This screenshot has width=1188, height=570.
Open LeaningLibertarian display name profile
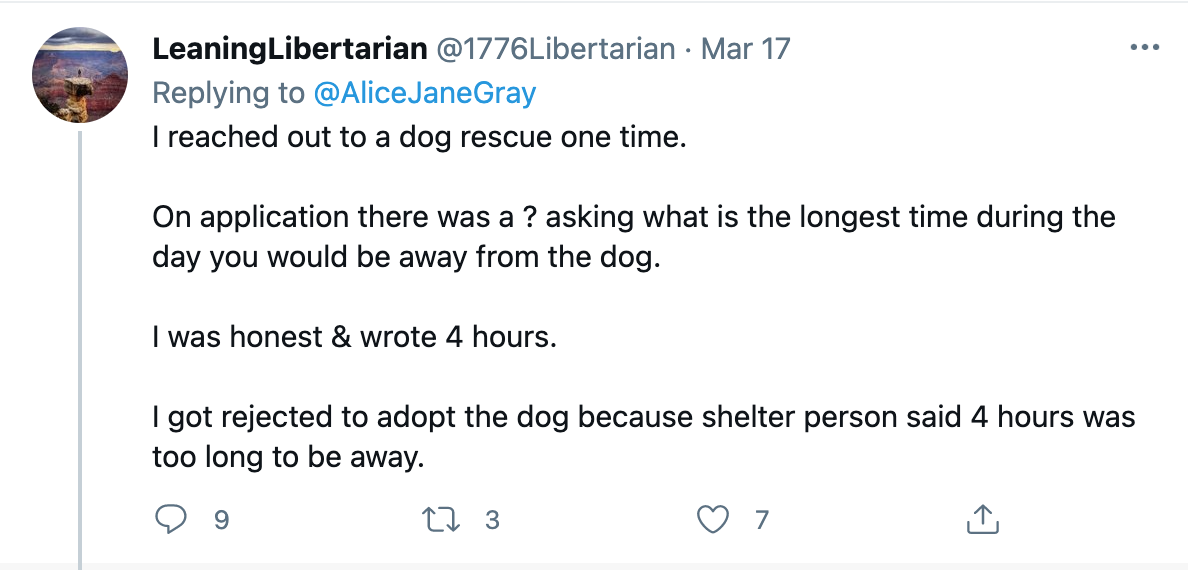pos(289,49)
